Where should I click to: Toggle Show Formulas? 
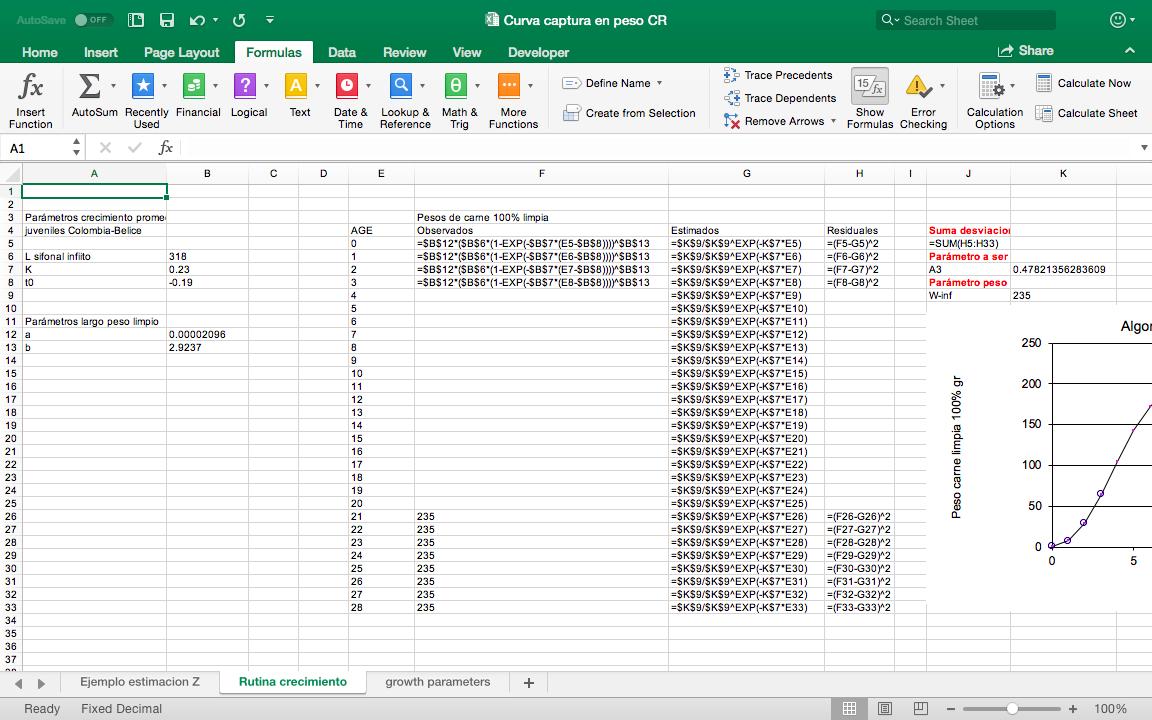pyautogui.click(x=870, y=98)
